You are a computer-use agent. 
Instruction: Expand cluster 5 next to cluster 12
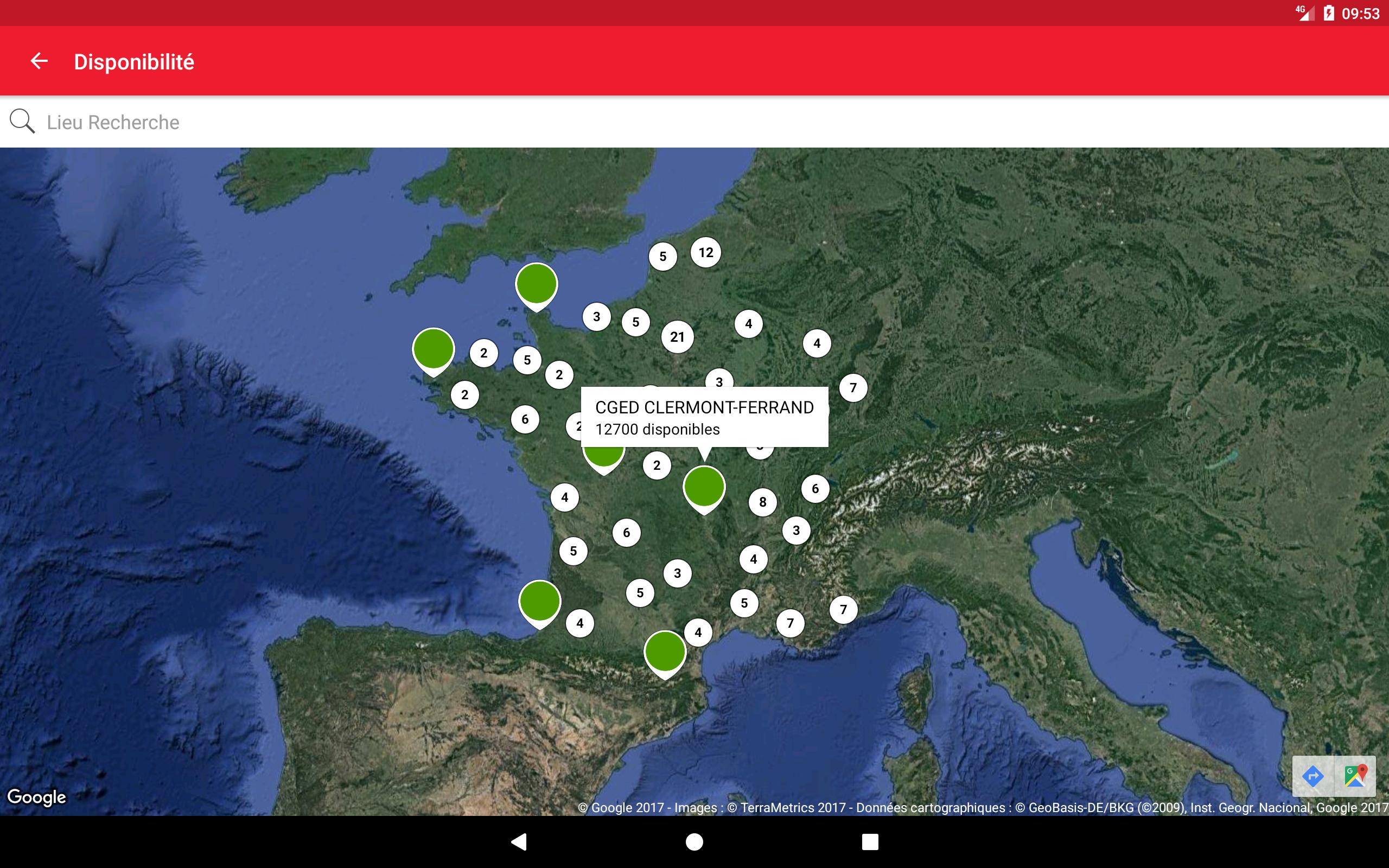pos(663,256)
